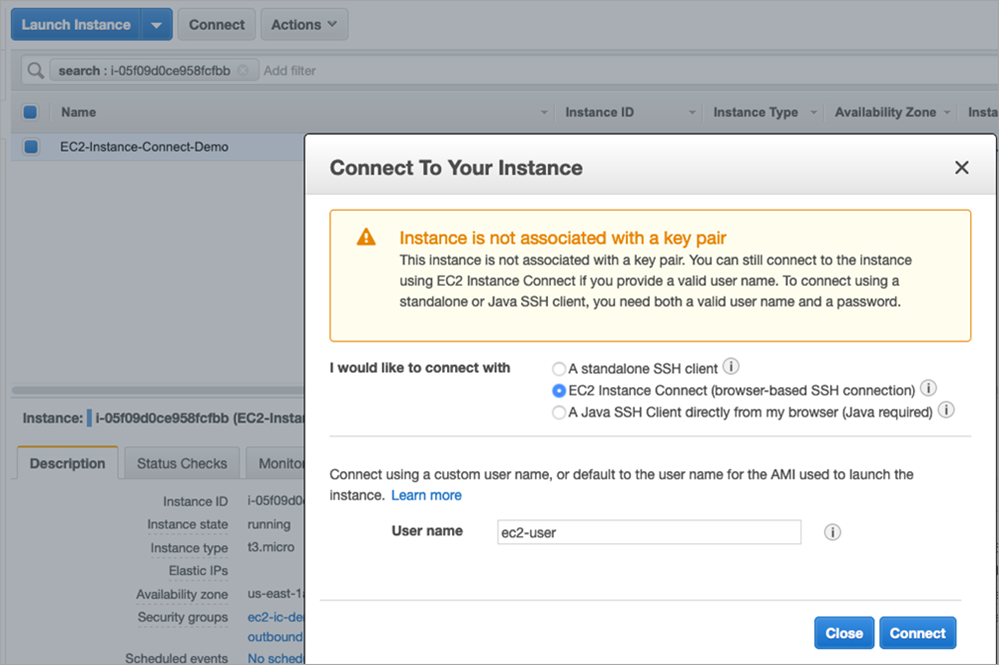The height and width of the screenshot is (665, 999).
Task: Click the Elastic IPs label
Action: [198, 571]
